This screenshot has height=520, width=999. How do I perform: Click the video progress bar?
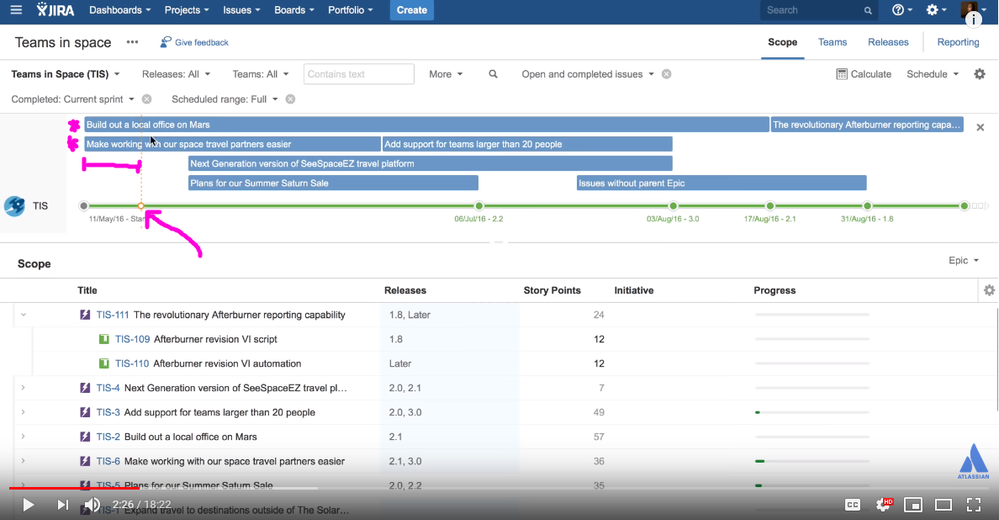click(x=500, y=488)
